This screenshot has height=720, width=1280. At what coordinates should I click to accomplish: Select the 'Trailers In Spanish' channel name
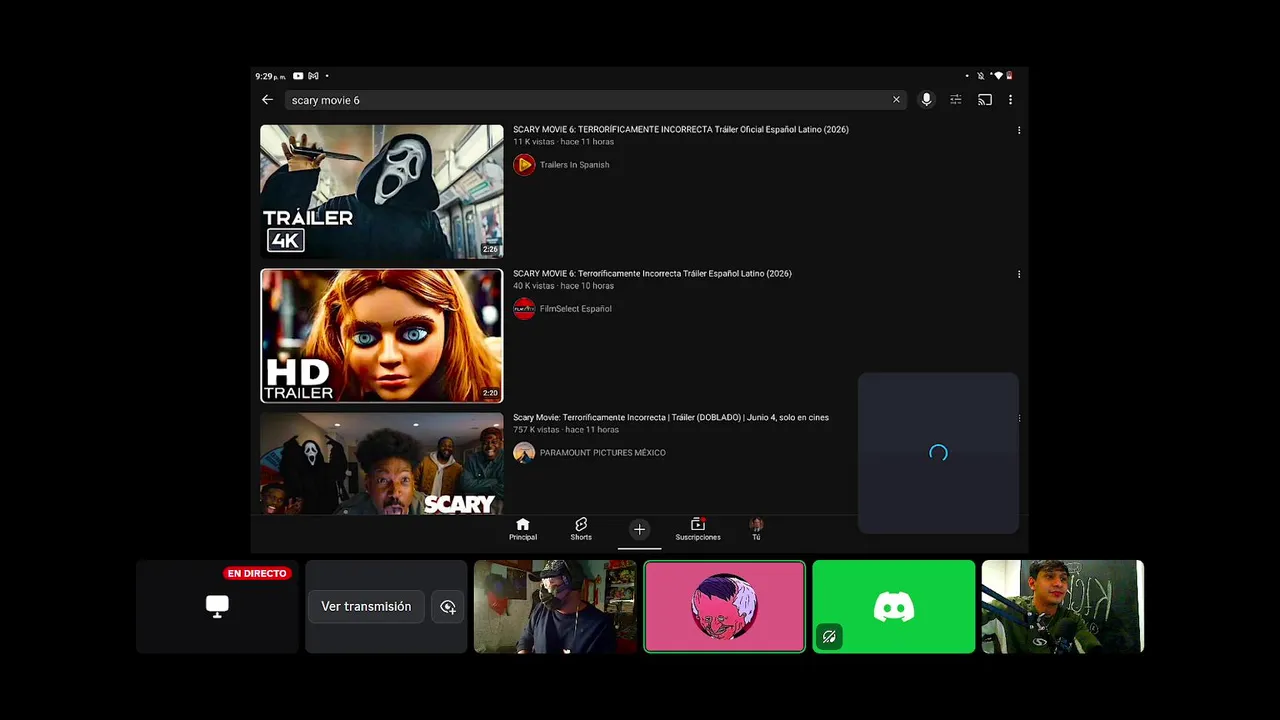click(574, 165)
